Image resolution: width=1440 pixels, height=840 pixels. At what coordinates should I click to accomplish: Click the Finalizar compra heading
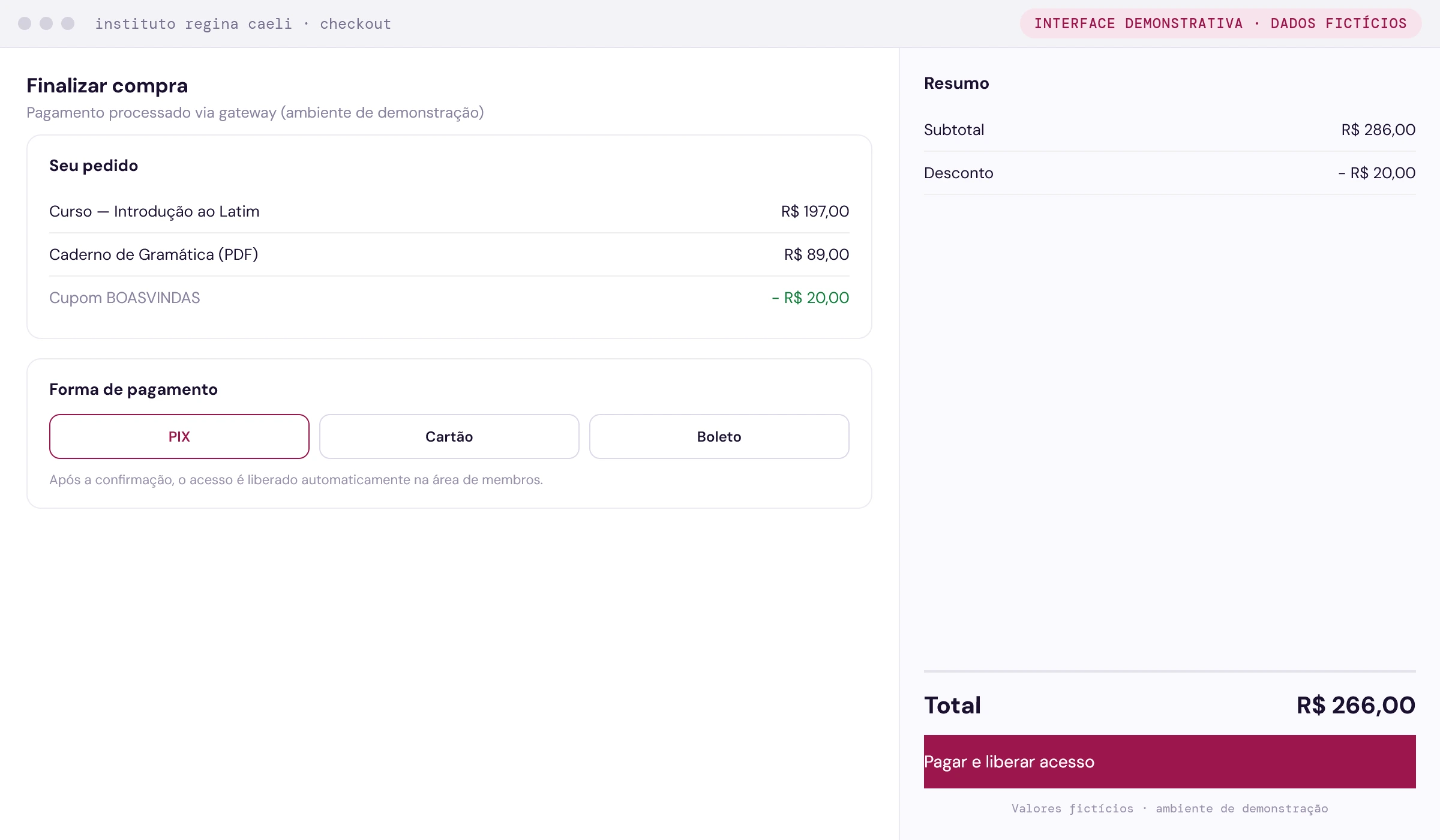[107, 86]
